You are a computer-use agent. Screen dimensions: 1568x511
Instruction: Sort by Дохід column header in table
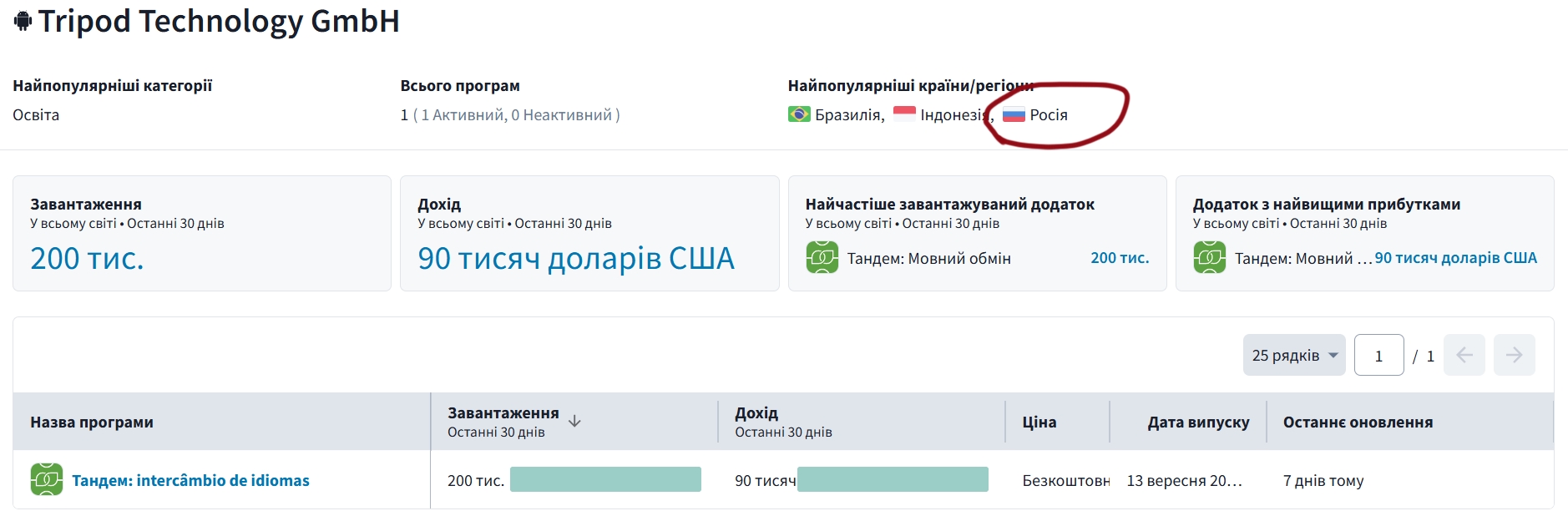756,412
